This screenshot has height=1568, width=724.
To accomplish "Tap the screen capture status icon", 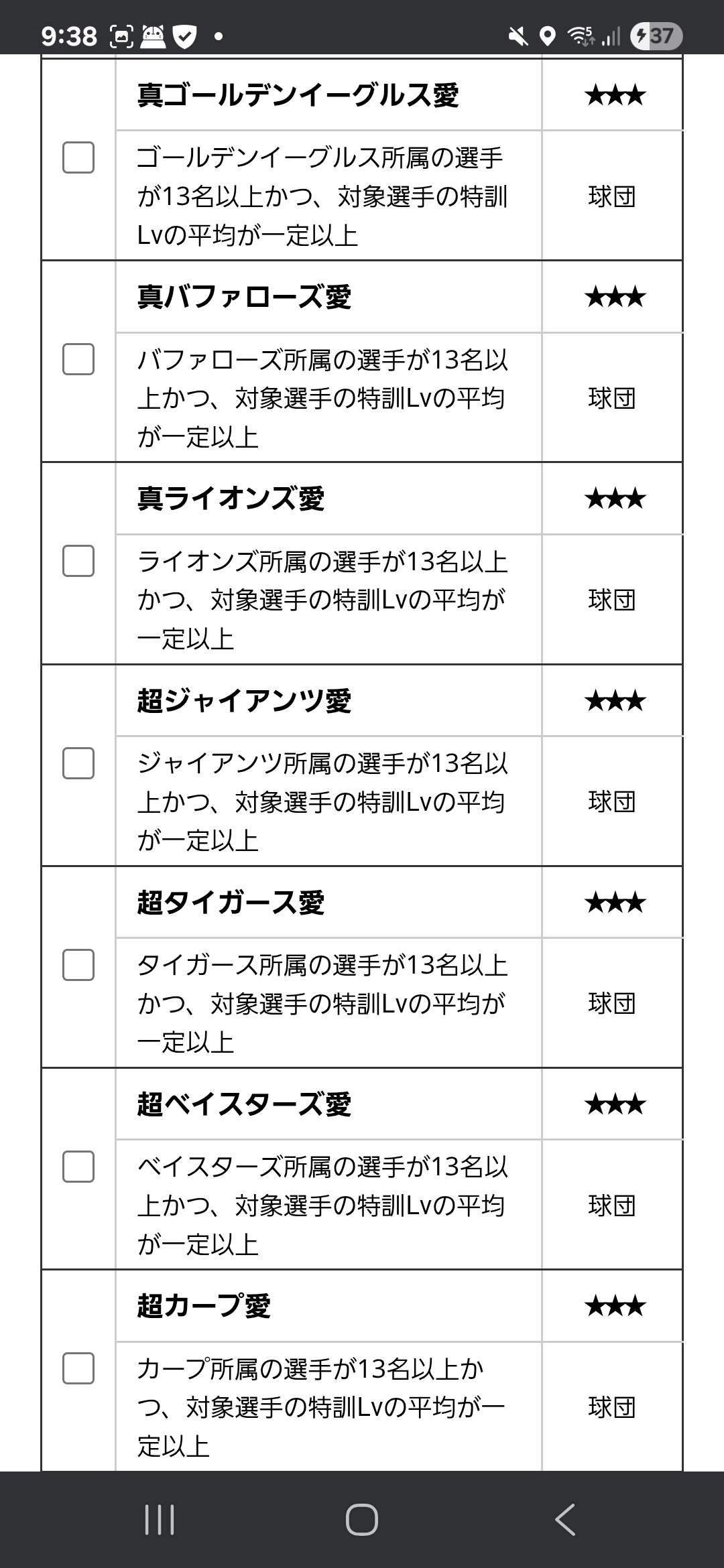I will tap(122, 36).
